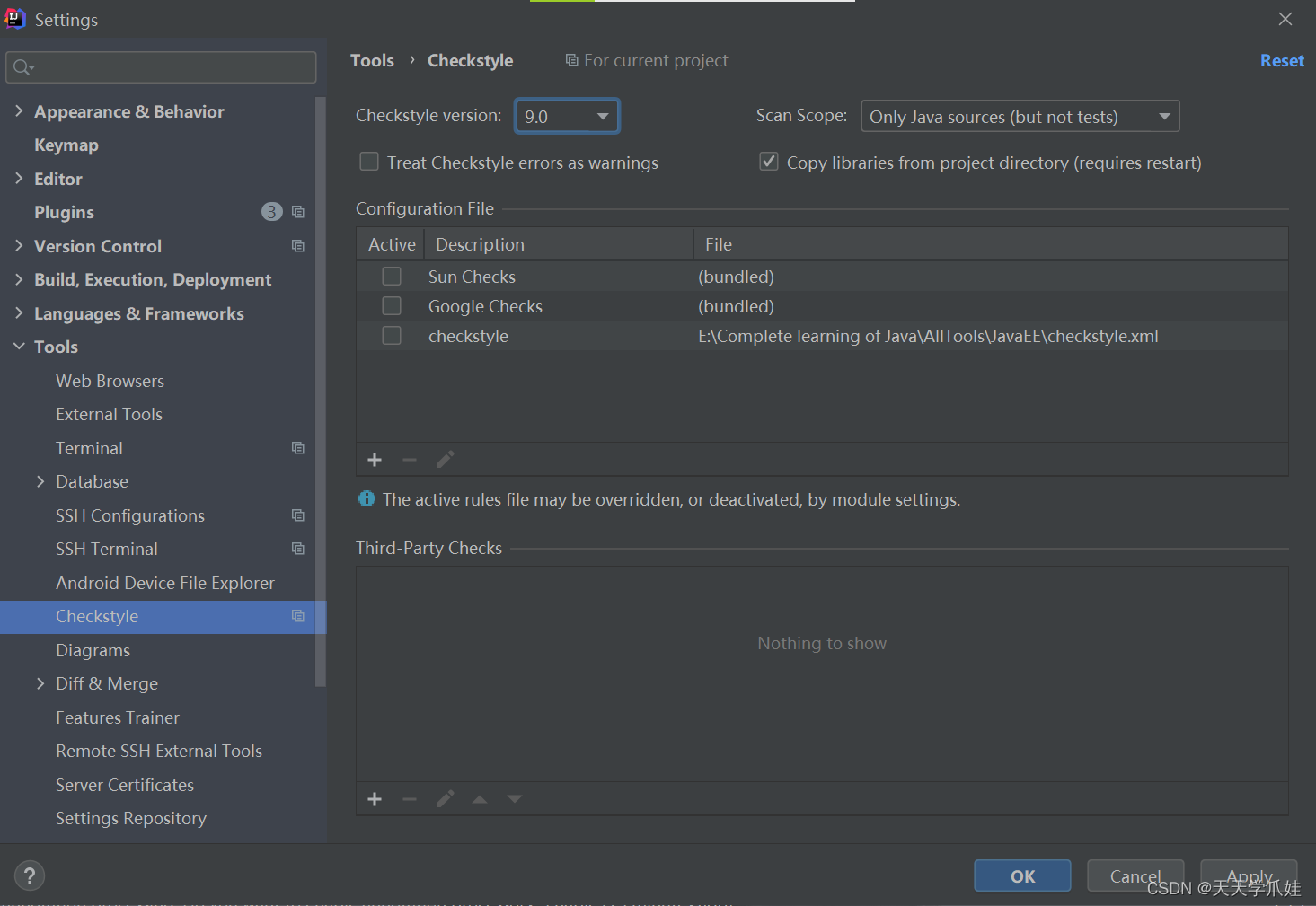
Task: Expand the Version Control section
Action: [19, 245]
